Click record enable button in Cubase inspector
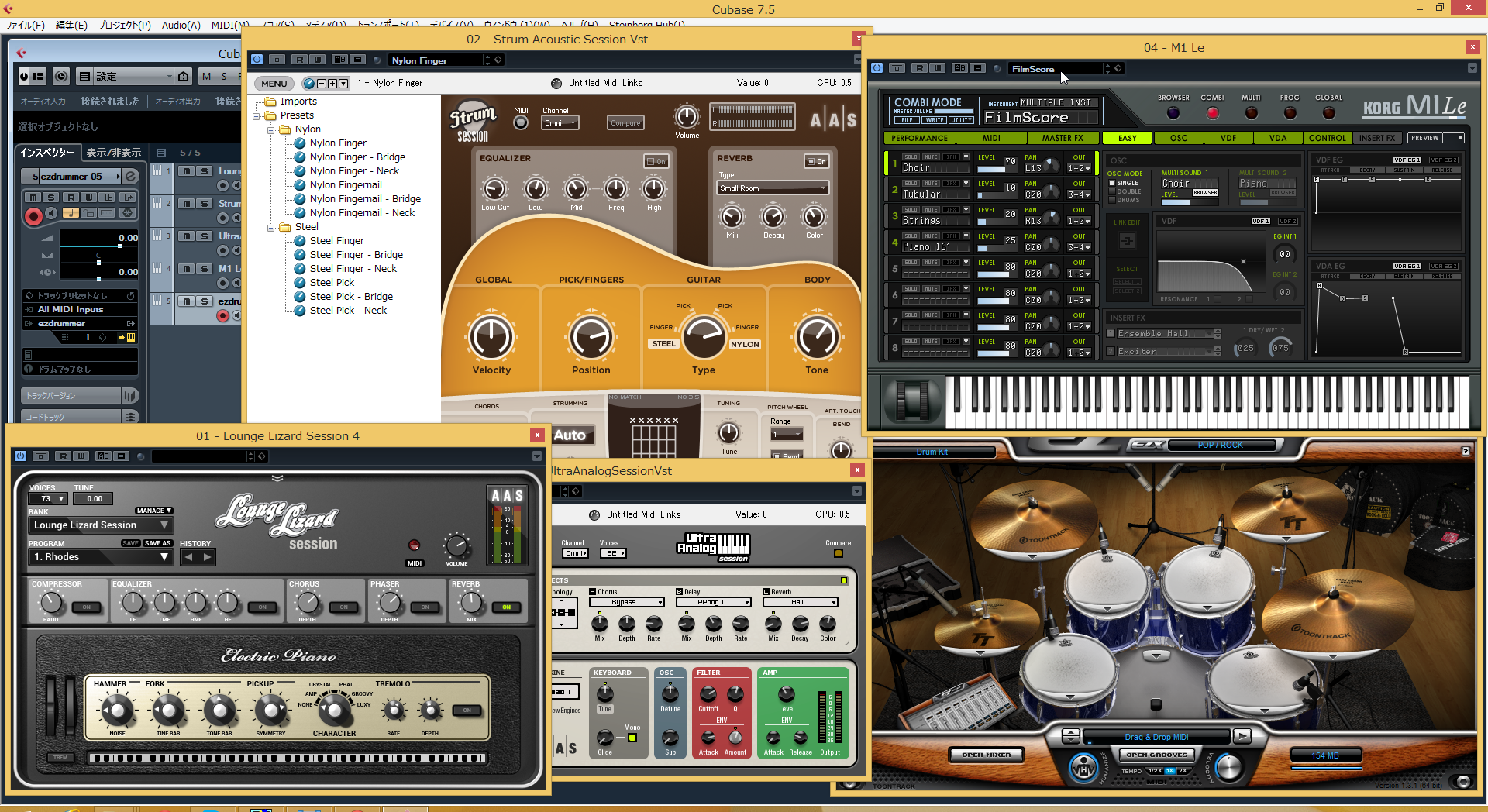The image size is (1488, 812). coord(33,216)
